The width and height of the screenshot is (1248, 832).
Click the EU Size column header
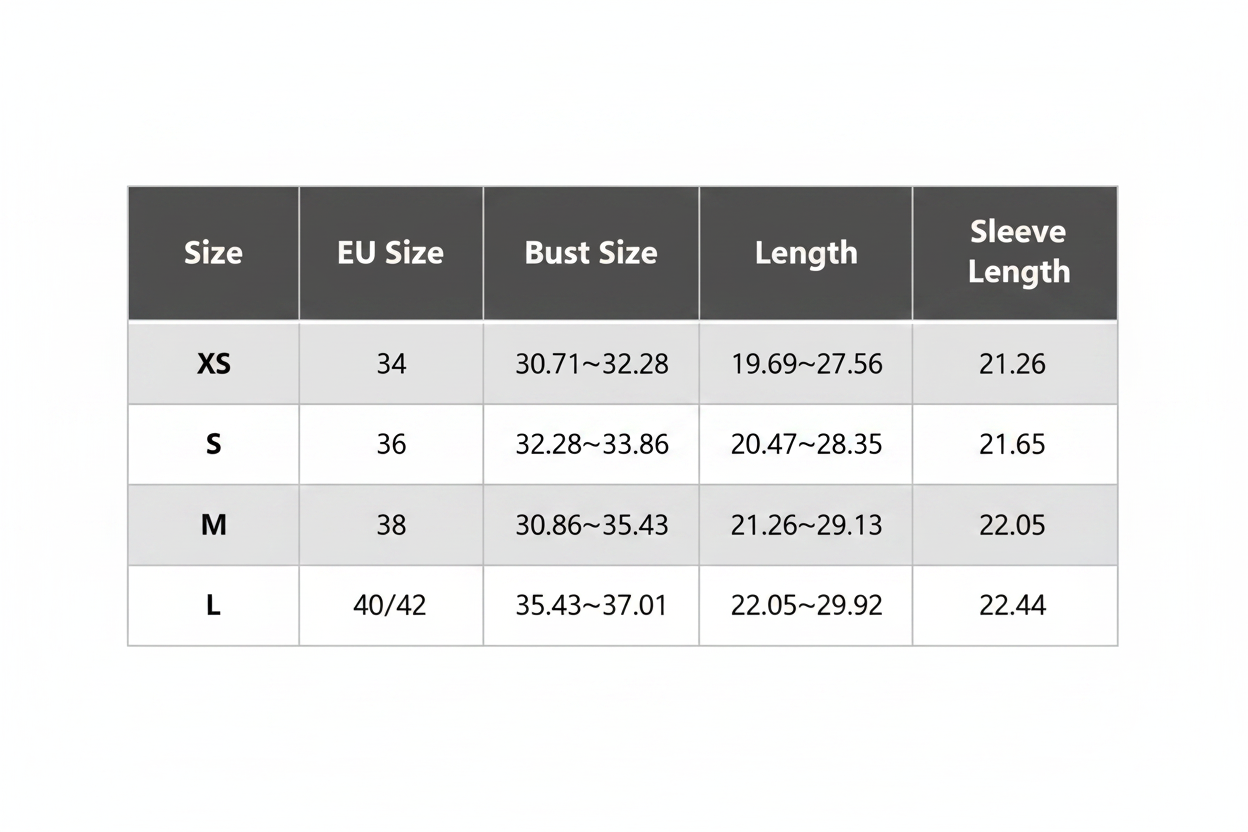tap(391, 253)
